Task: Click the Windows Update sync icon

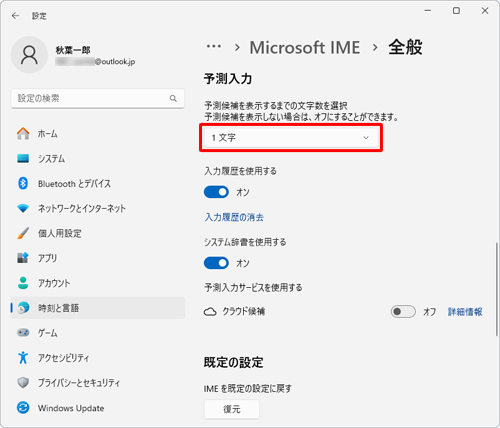Action: [23, 408]
